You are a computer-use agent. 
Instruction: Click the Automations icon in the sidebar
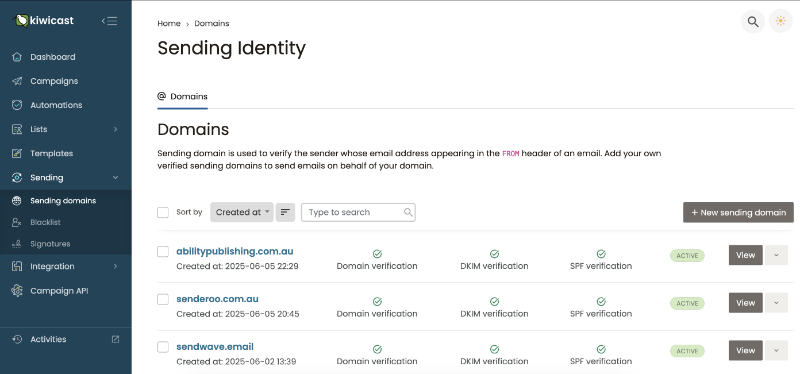click(x=17, y=105)
